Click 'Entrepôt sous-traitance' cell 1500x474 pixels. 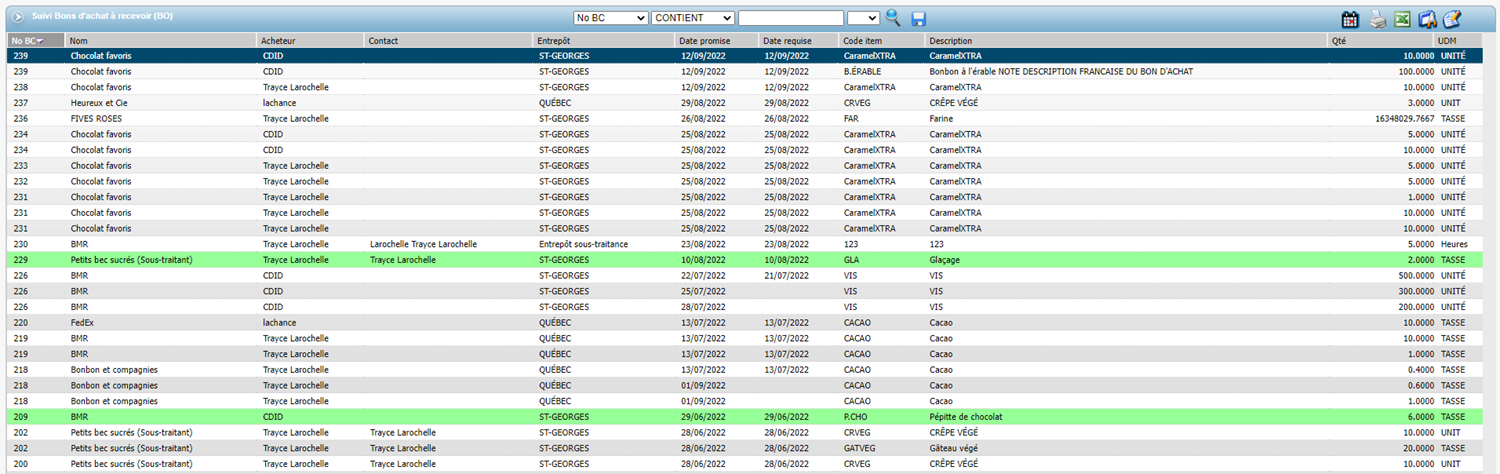point(586,244)
